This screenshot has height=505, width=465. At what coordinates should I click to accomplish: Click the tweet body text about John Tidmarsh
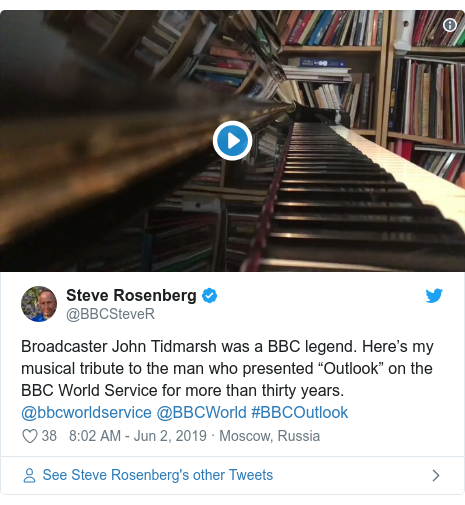coord(227,368)
